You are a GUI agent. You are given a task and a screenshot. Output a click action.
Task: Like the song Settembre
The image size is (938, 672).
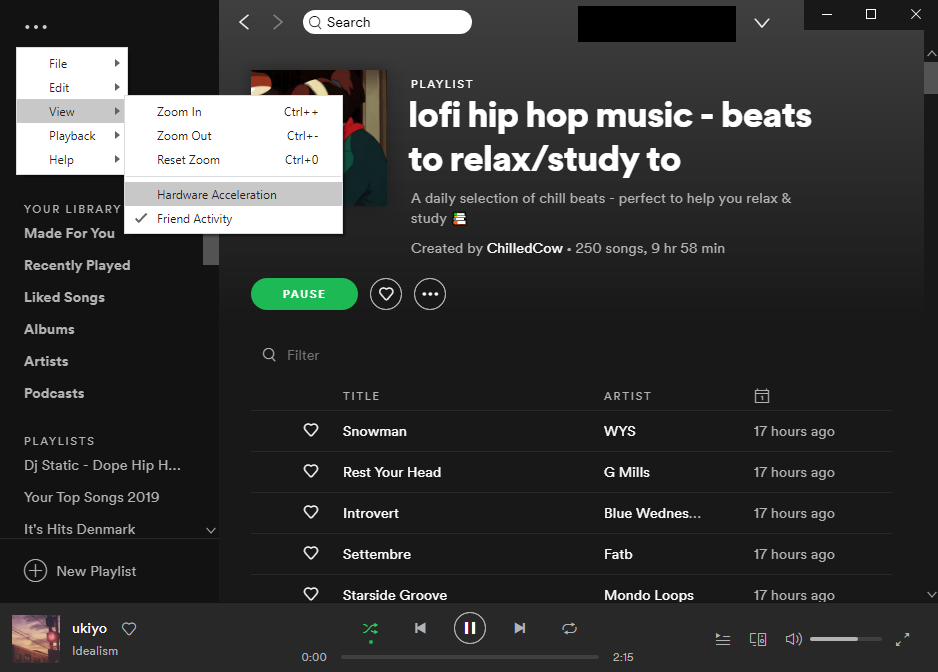click(311, 554)
